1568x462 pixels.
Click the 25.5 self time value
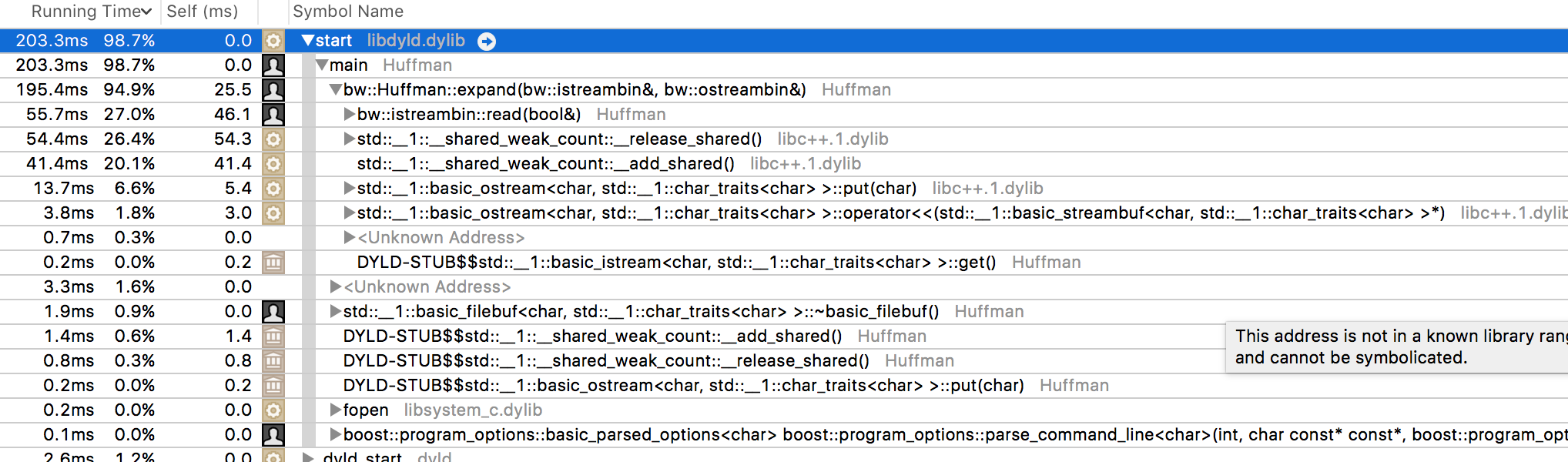coord(233,89)
